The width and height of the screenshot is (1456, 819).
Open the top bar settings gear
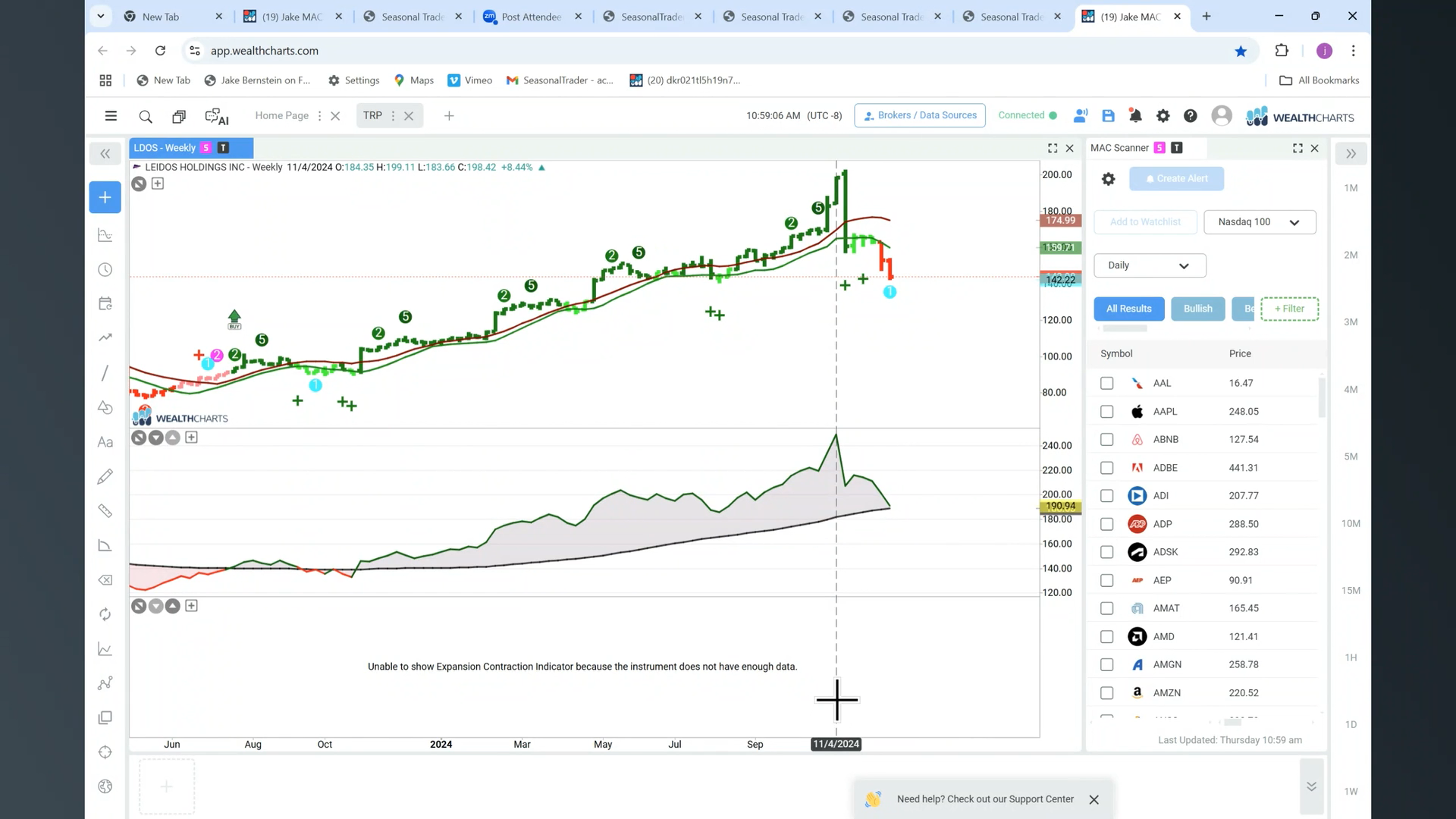(x=1163, y=116)
